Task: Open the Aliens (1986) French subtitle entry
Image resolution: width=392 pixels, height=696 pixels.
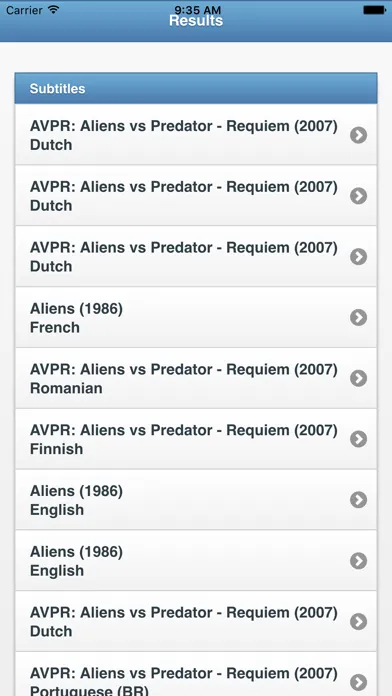Action: tap(196, 317)
